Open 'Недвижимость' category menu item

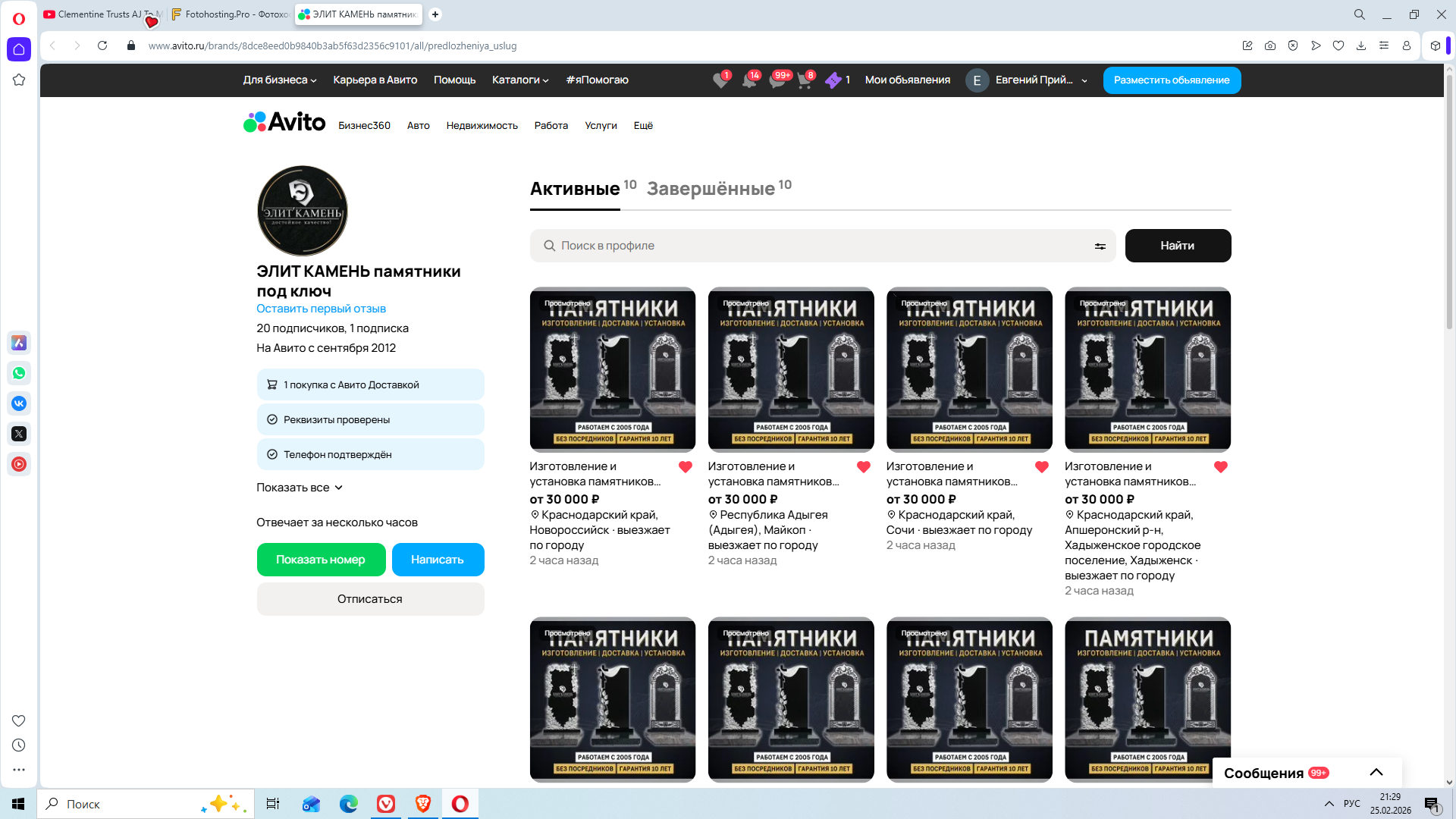(x=482, y=126)
